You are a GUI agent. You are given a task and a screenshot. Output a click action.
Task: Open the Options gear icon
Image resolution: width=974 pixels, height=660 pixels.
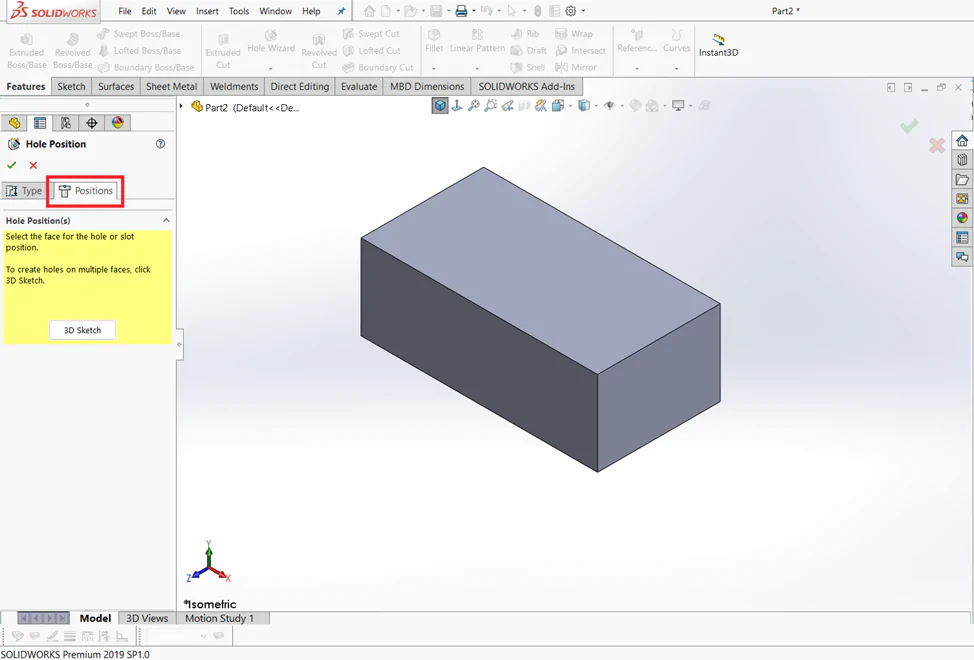coord(571,11)
